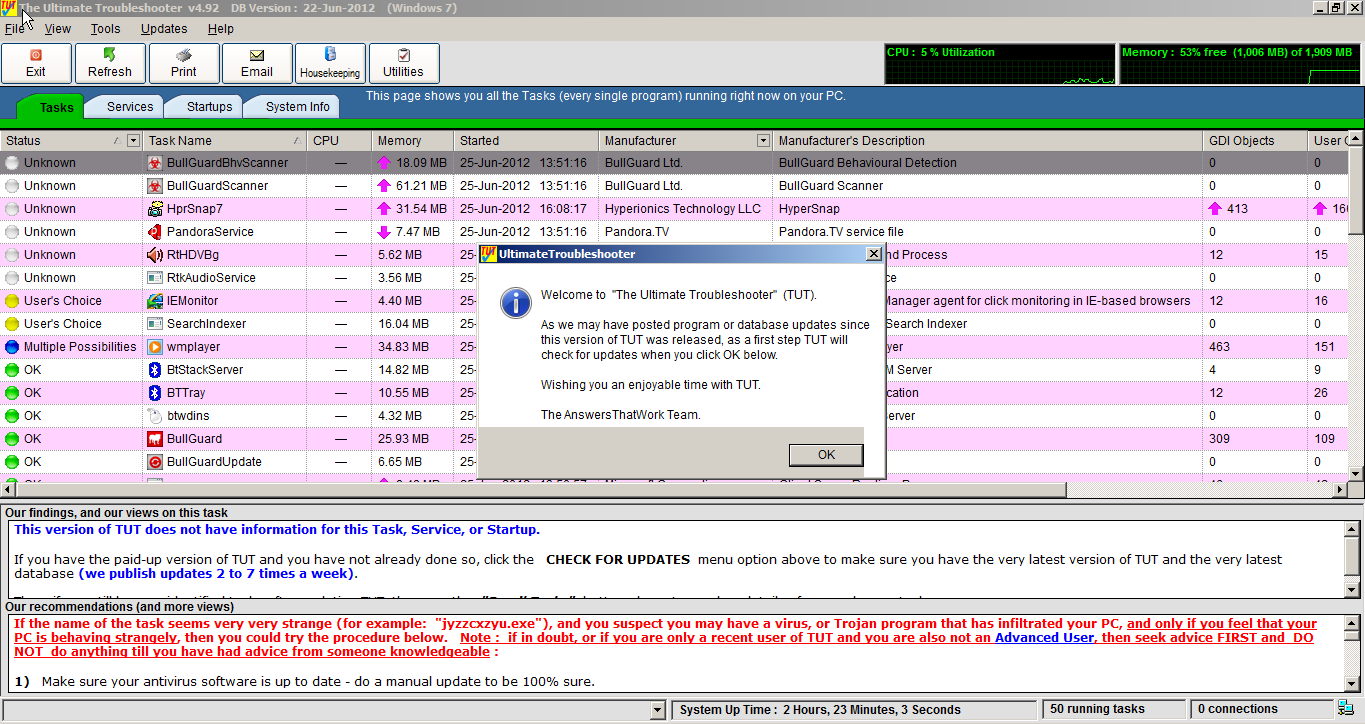The width and height of the screenshot is (1365, 724).
Task: Click the RtHDVBg speaker icon
Action: [155, 254]
